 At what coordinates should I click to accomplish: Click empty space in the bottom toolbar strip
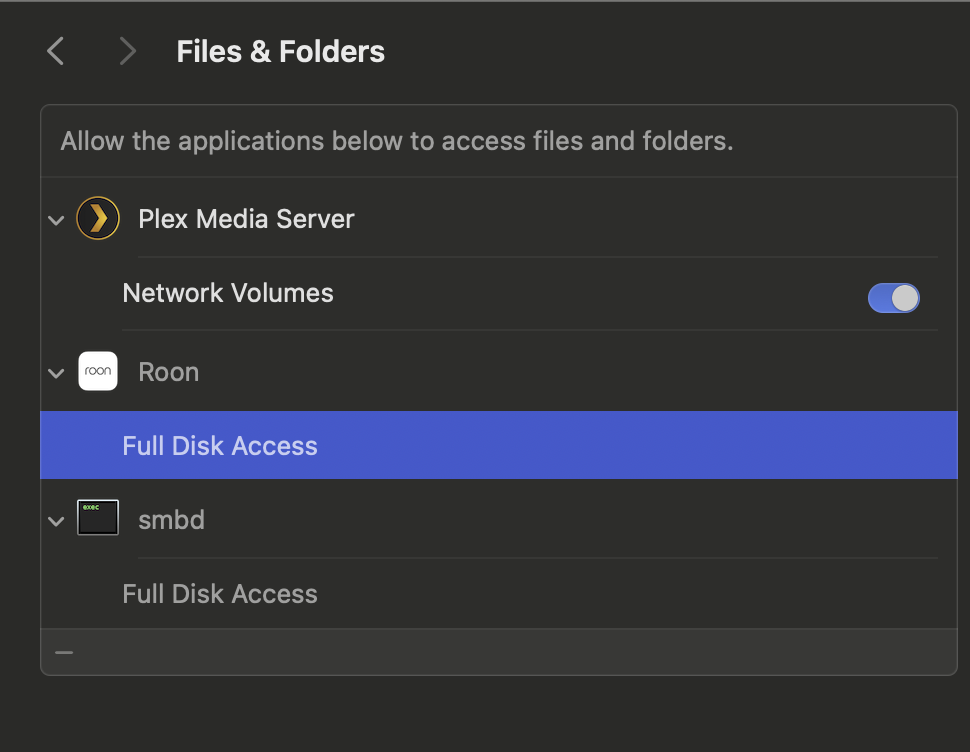[x=507, y=652]
